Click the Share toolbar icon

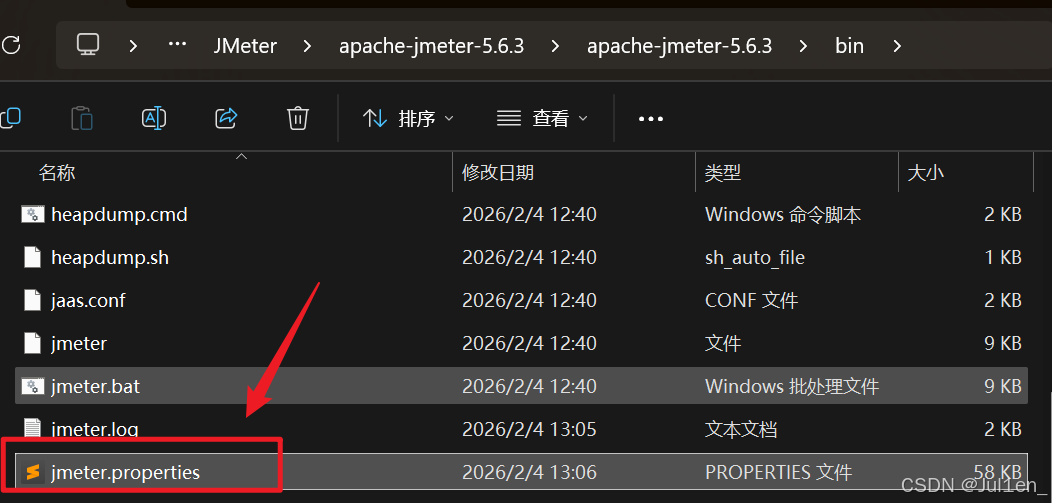226,119
